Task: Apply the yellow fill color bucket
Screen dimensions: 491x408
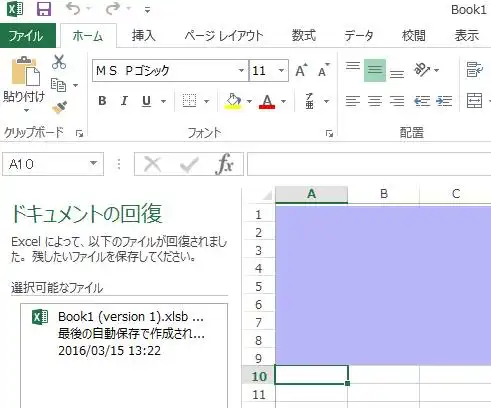Action: (233, 101)
